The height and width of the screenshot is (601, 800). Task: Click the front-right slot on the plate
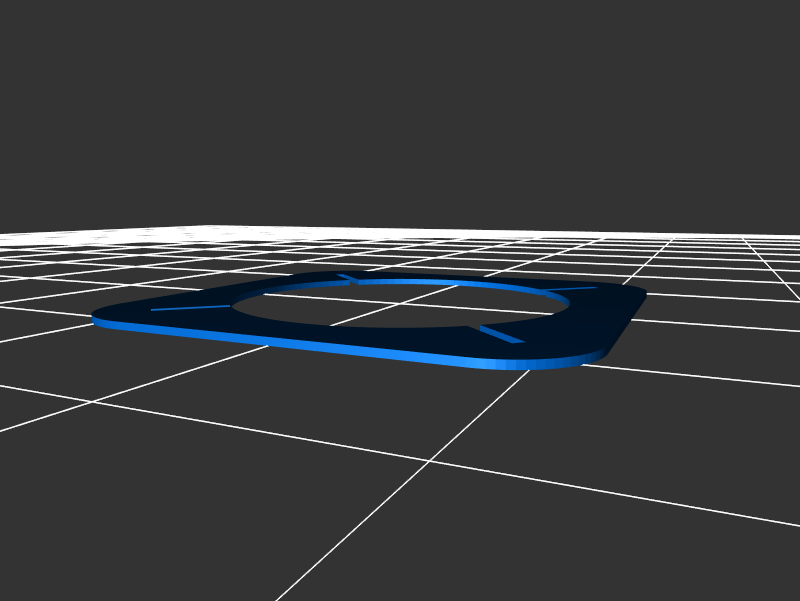point(501,334)
